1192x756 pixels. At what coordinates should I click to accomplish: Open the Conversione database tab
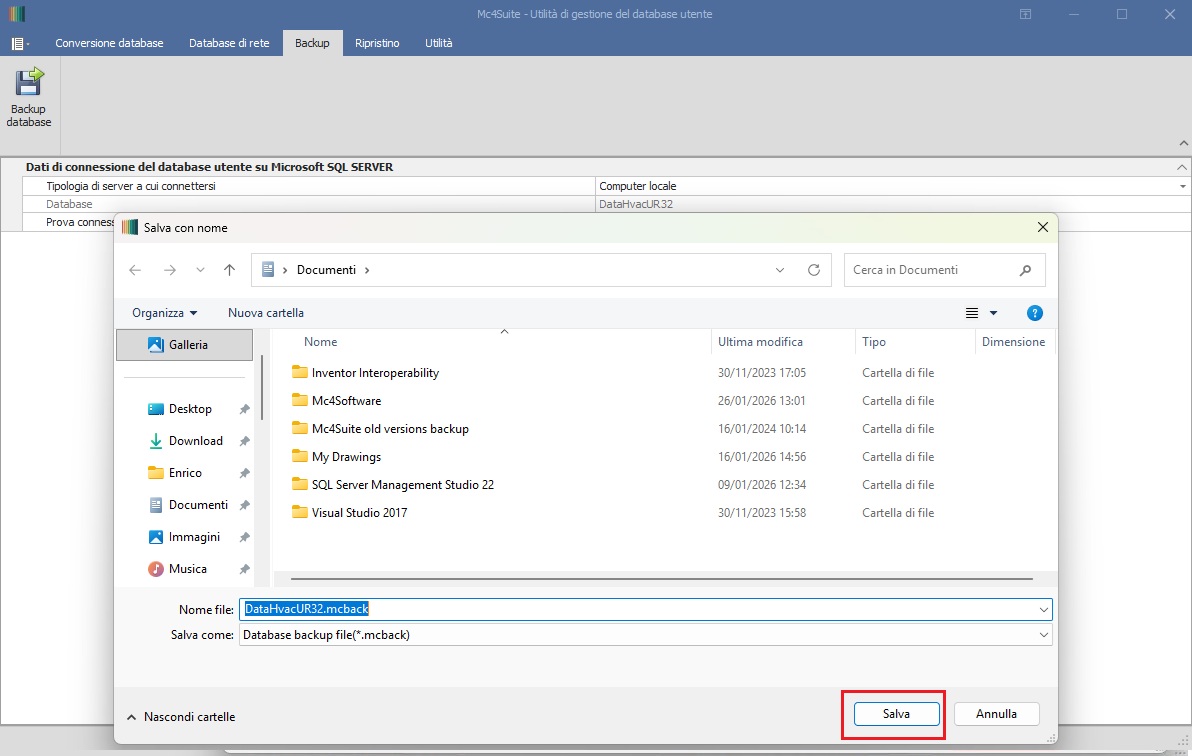tap(109, 44)
